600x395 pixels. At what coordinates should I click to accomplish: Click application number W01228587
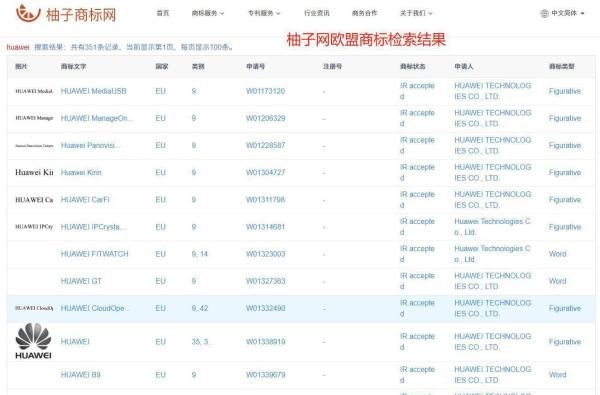(x=266, y=145)
